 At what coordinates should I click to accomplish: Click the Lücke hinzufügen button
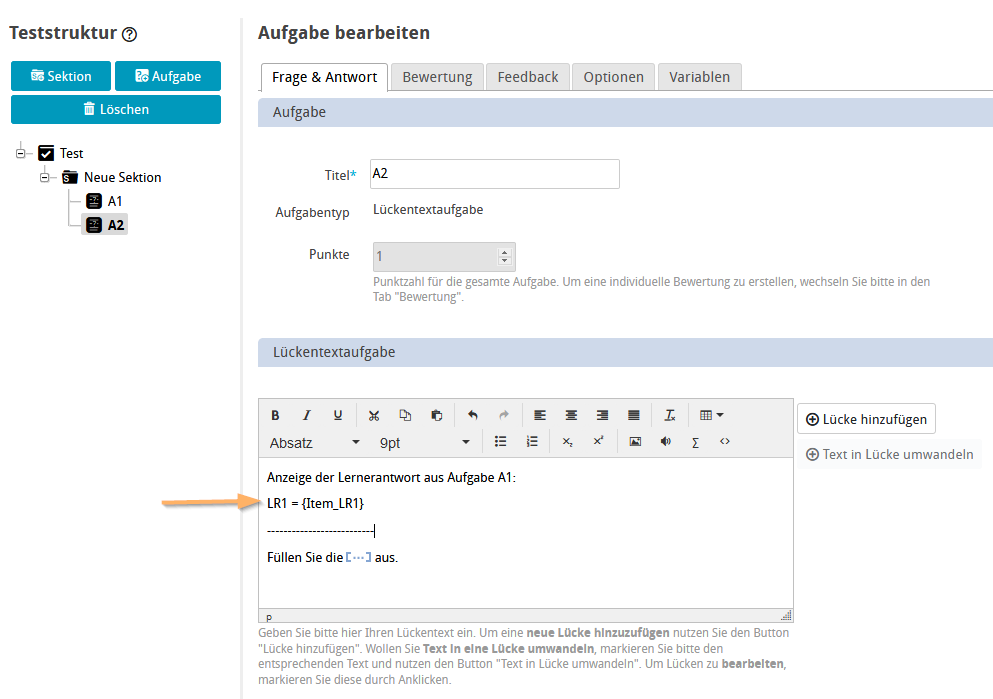pos(866,418)
